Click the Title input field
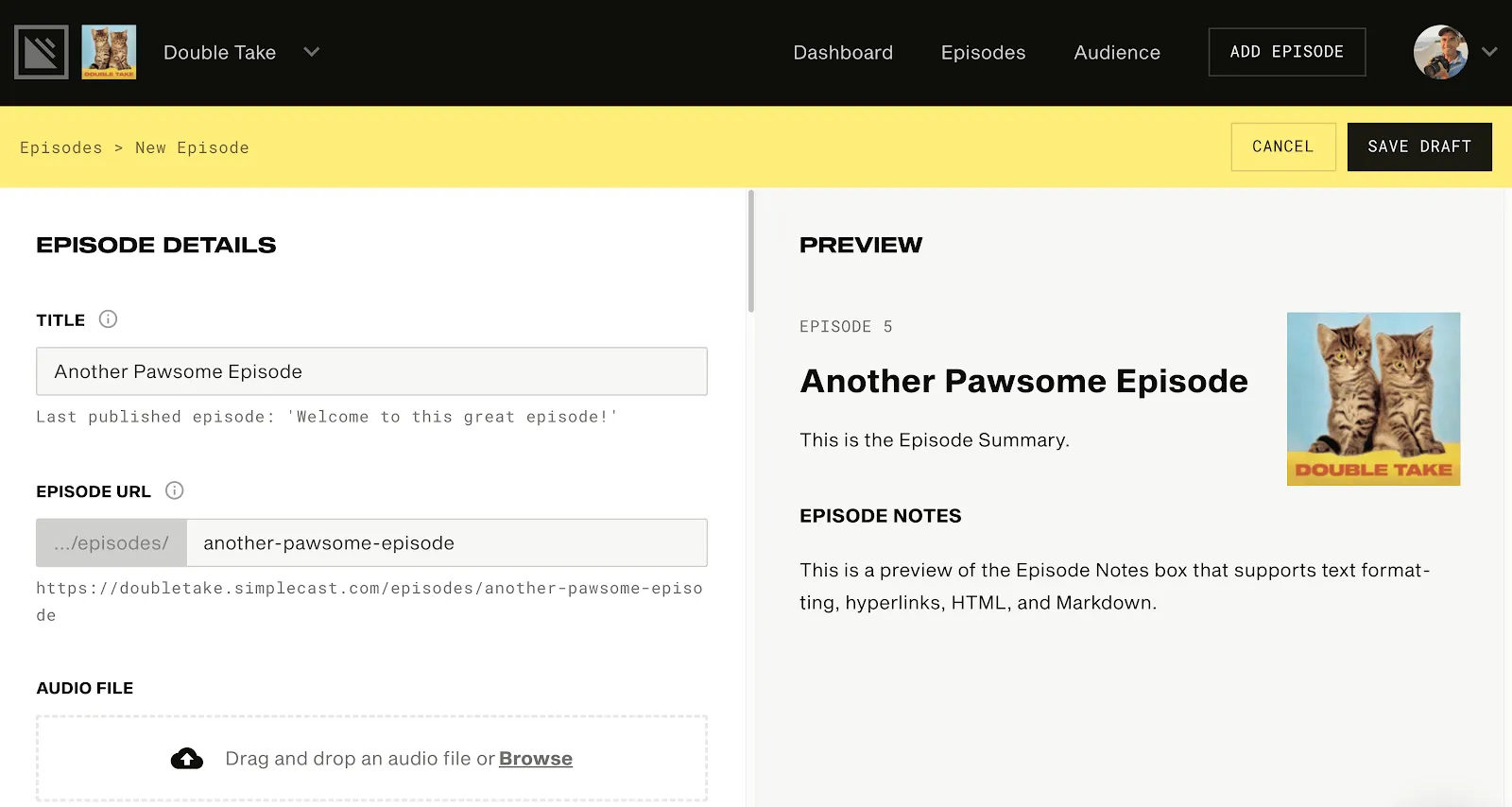Image resolution: width=1512 pixels, height=807 pixels. coord(371,371)
